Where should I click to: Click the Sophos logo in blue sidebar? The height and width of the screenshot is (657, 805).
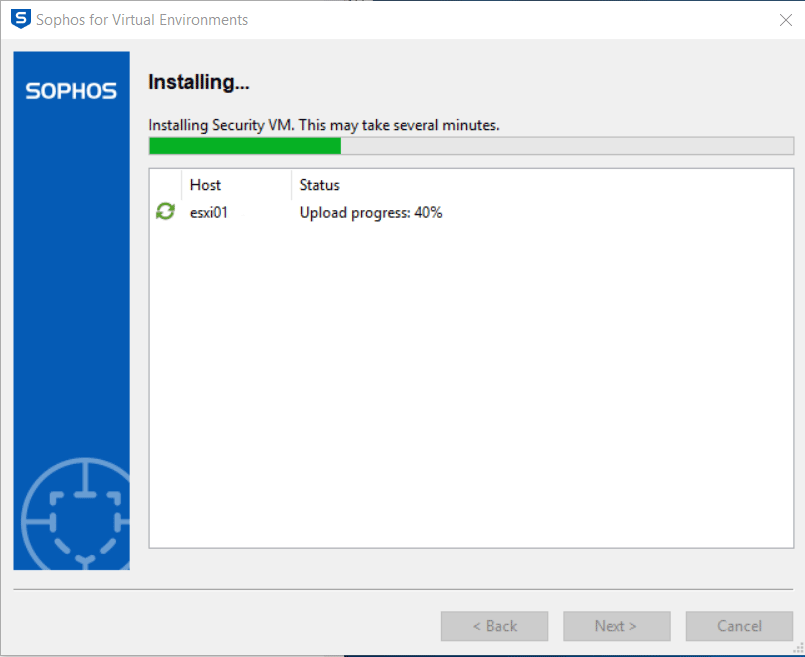(x=71, y=91)
